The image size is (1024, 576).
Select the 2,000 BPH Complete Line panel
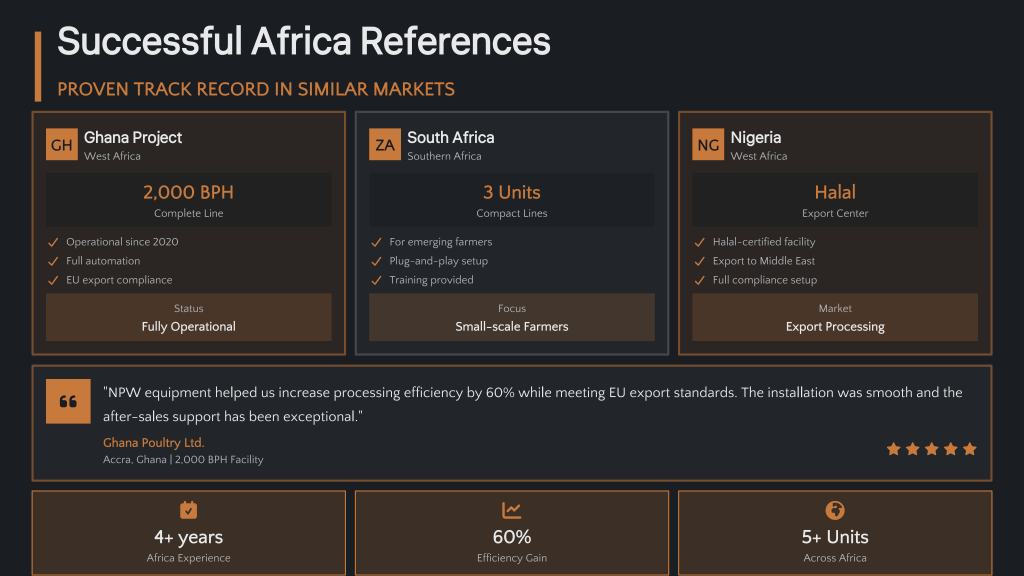[x=189, y=199]
